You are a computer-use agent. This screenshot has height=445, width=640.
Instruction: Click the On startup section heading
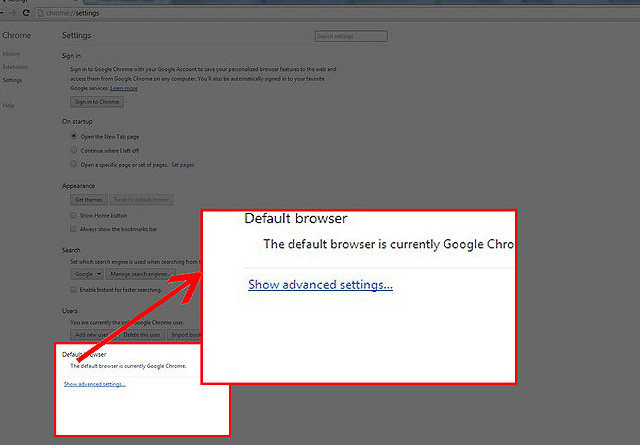(78, 122)
